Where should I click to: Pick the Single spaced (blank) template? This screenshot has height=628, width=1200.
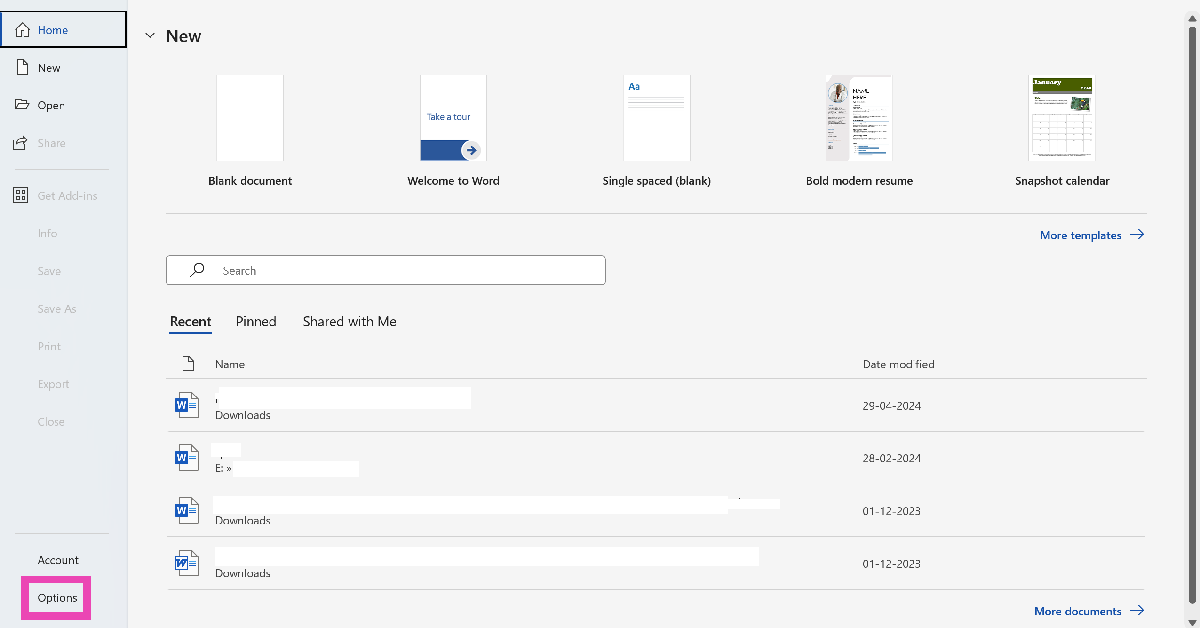tap(656, 118)
